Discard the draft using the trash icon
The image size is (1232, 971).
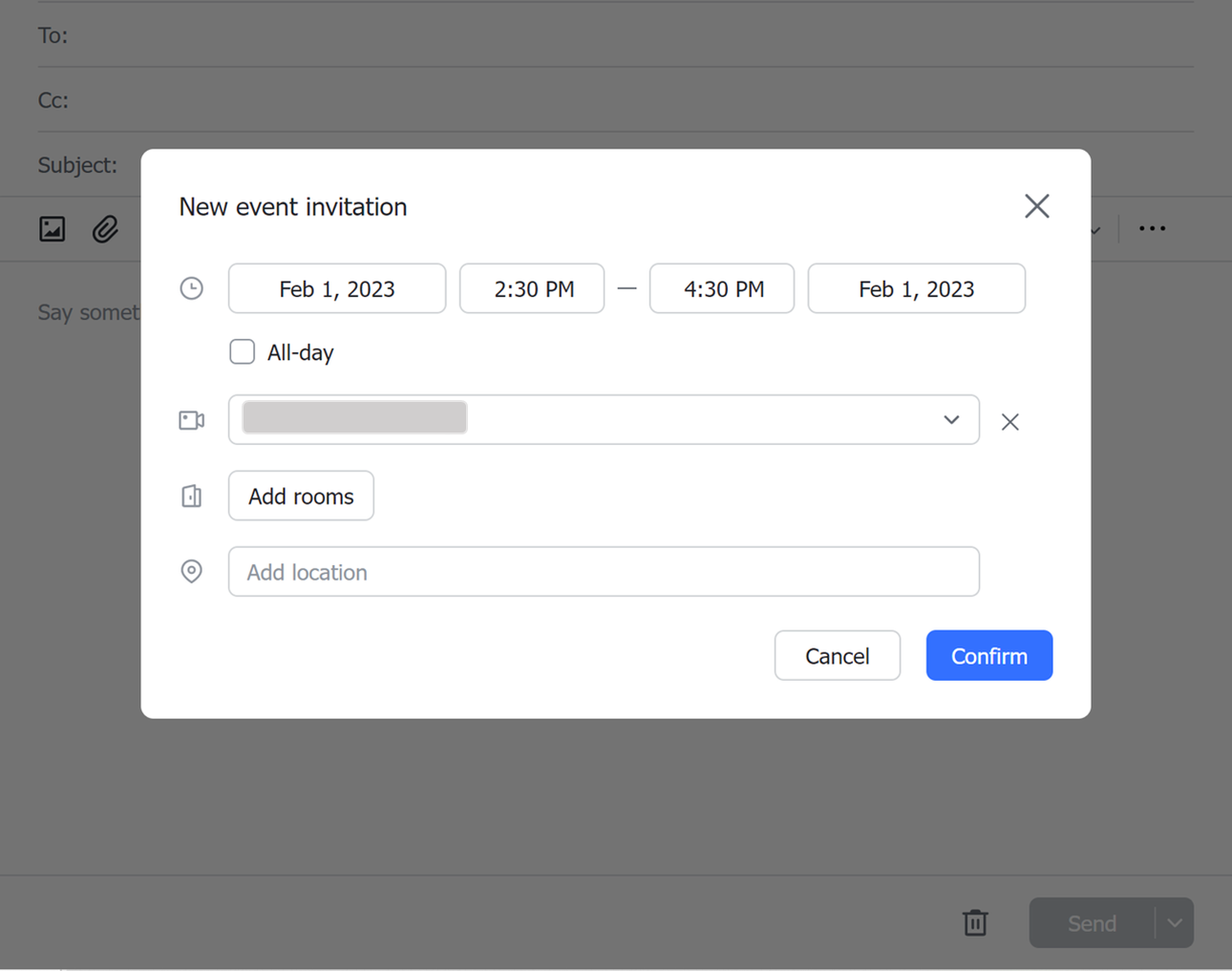tap(975, 922)
